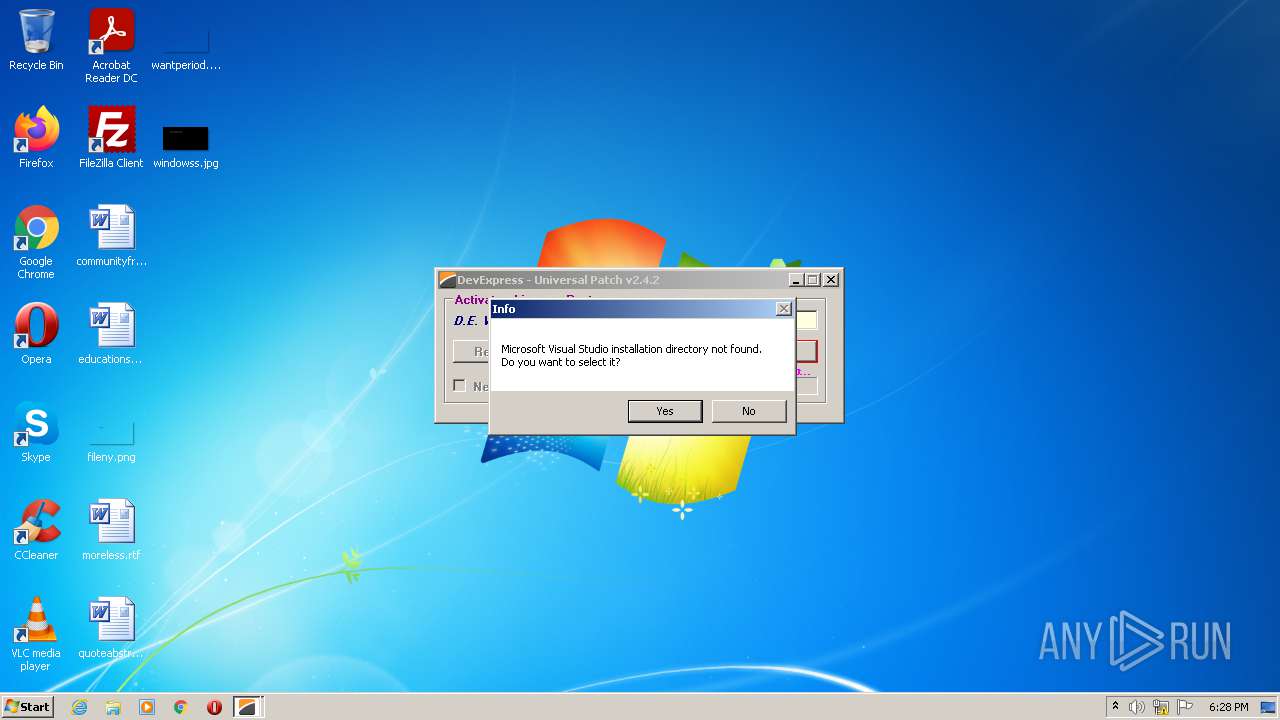Select communityfr document icon

[111, 236]
